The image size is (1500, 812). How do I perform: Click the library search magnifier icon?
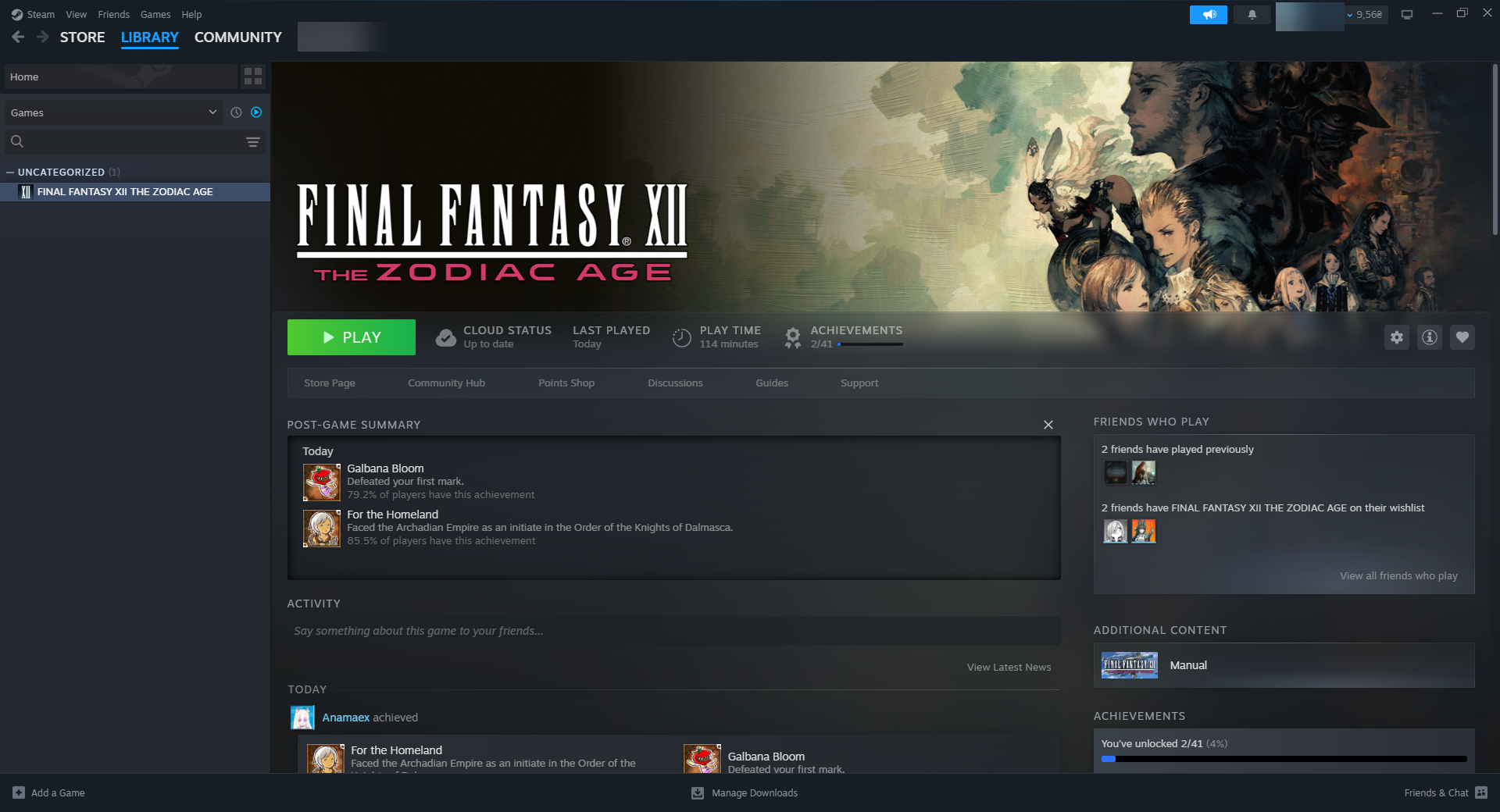coord(17,141)
